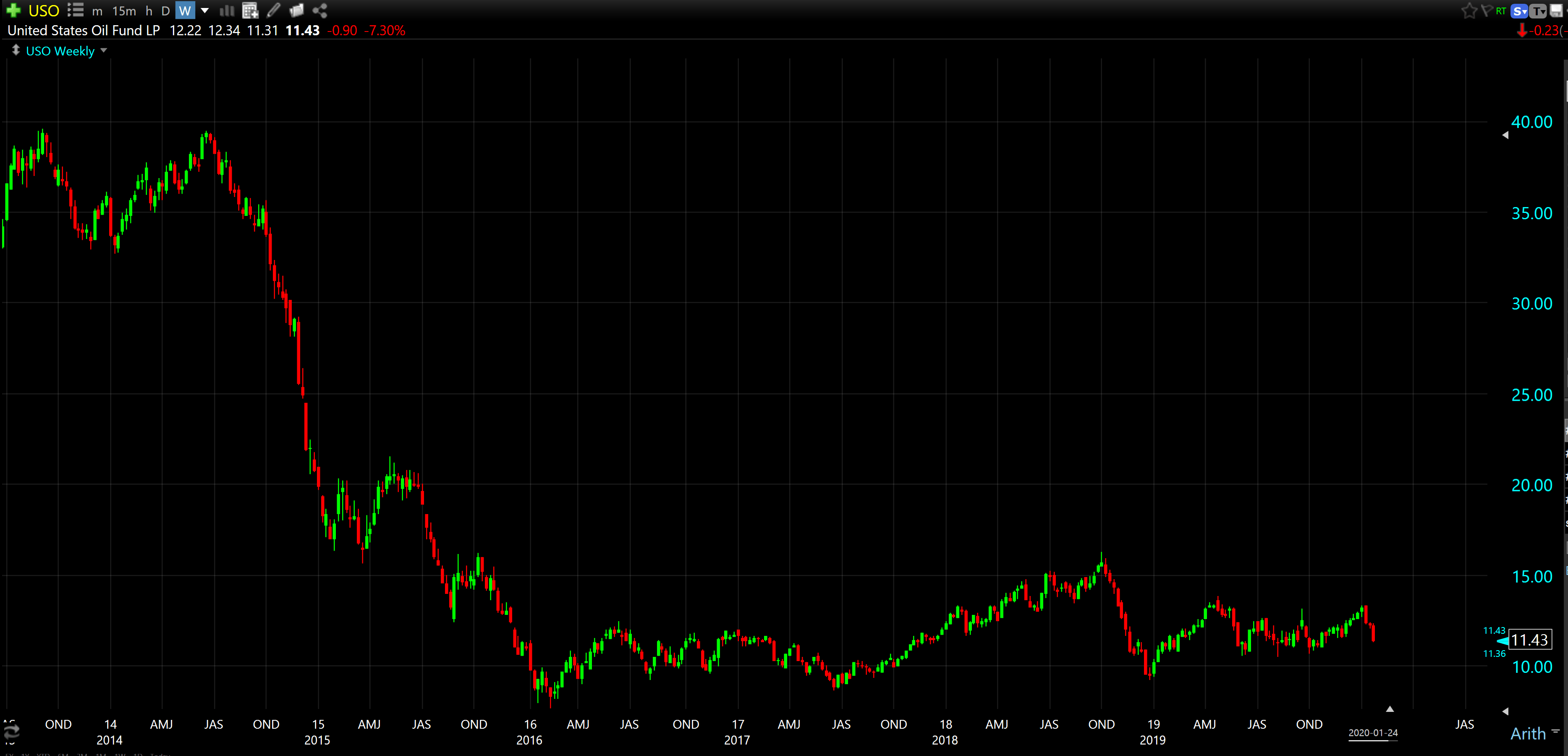Viewport: 1568px width, 756px height.
Task: Click the green plus add-chart icon
Action: pos(13,10)
